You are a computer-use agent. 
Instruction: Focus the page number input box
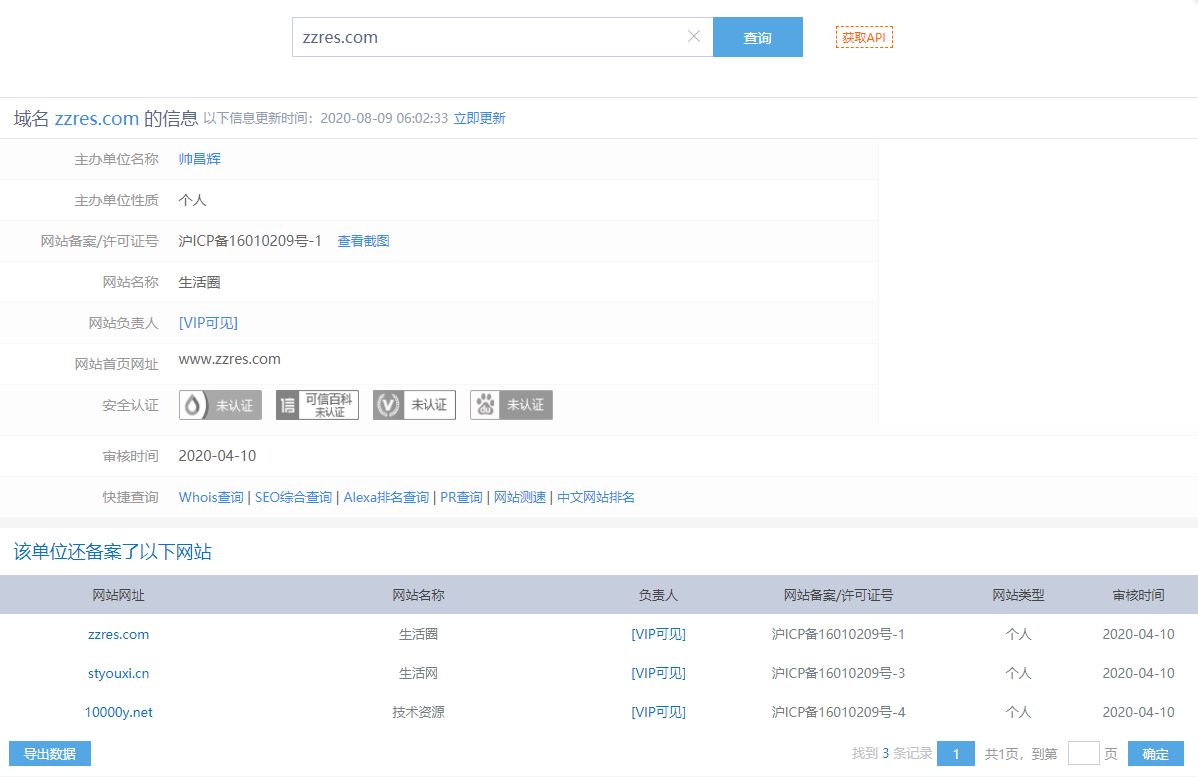tap(1083, 754)
